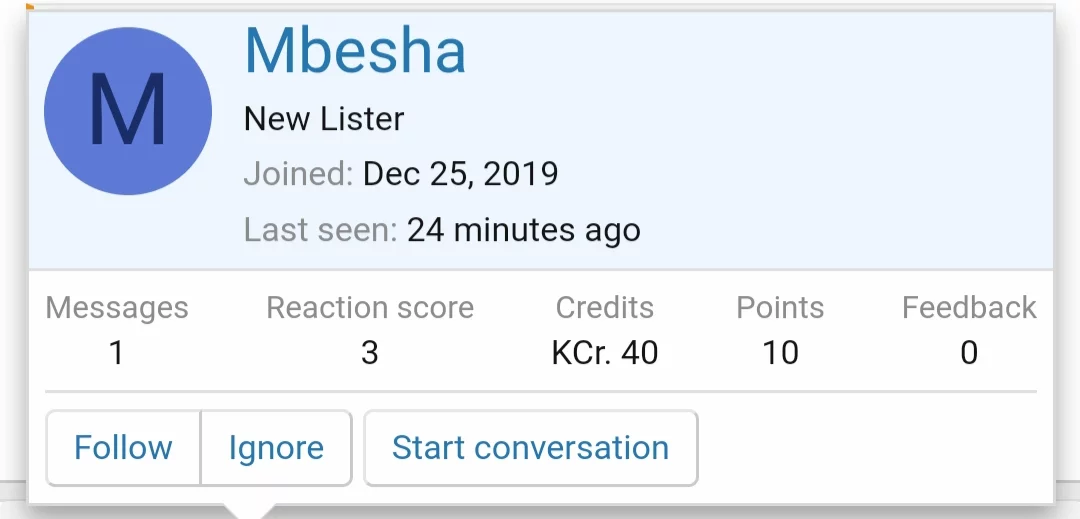
Task: Select the Reaction score value 3
Action: tap(370, 352)
